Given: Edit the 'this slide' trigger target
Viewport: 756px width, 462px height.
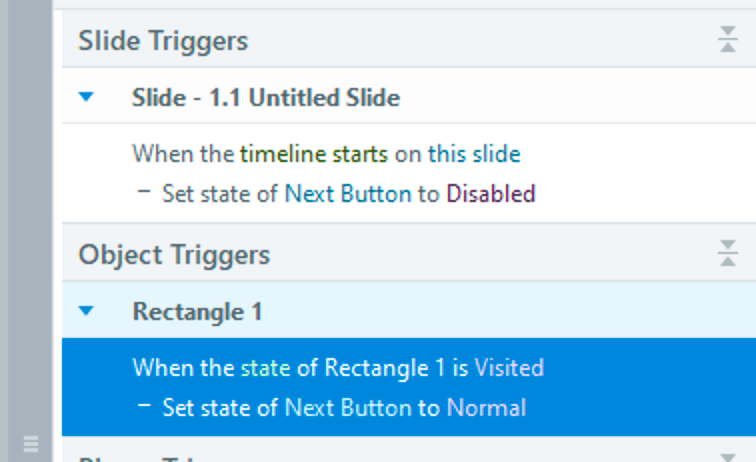Looking at the screenshot, I should 474,154.
